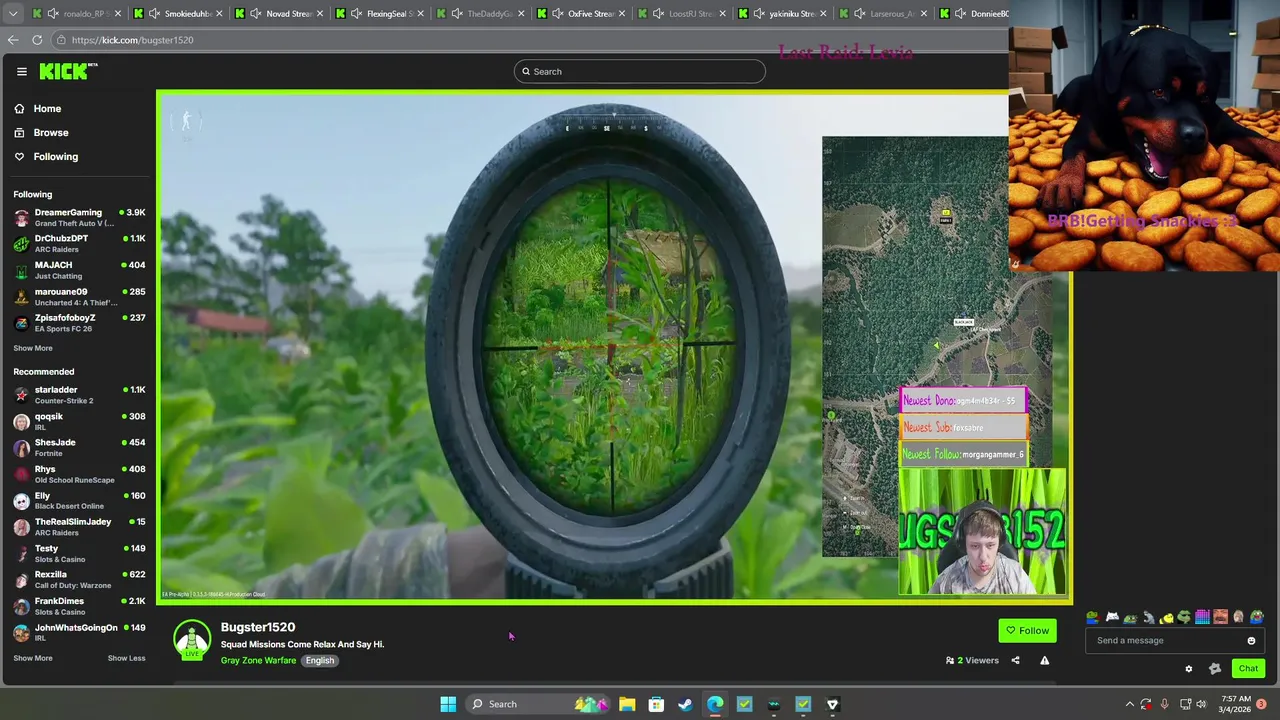Open Rhys recommended channel
1280x720 pixels.
point(79,474)
